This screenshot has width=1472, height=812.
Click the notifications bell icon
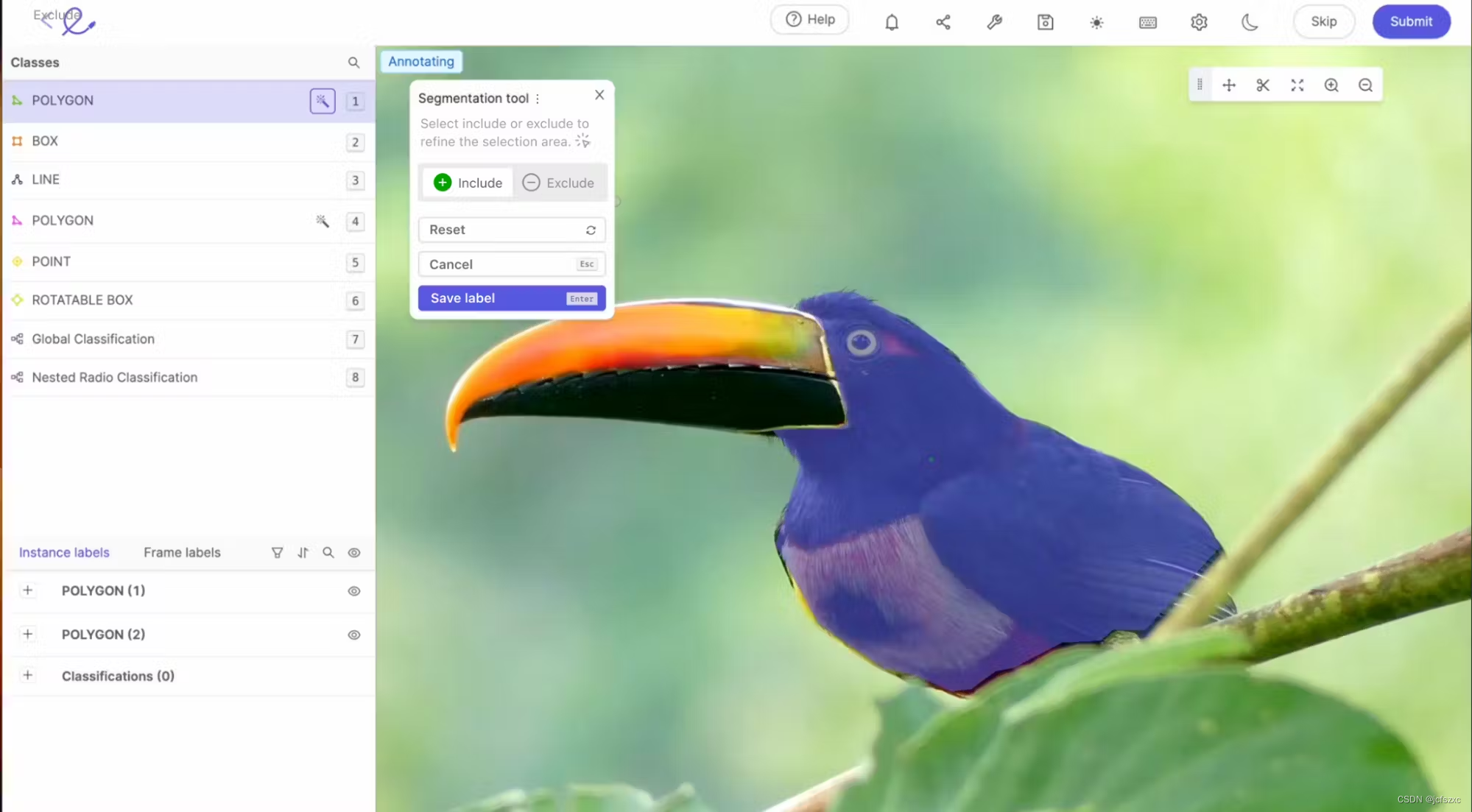tap(891, 22)
